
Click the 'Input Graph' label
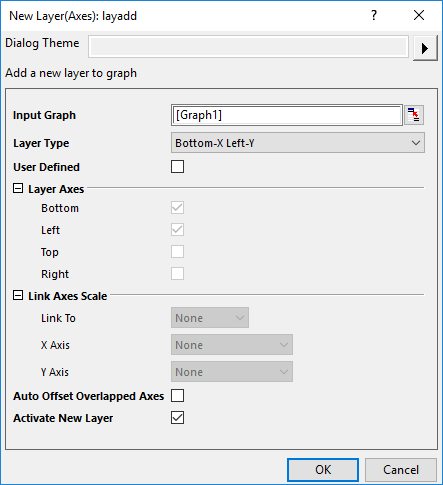(44, 115)
